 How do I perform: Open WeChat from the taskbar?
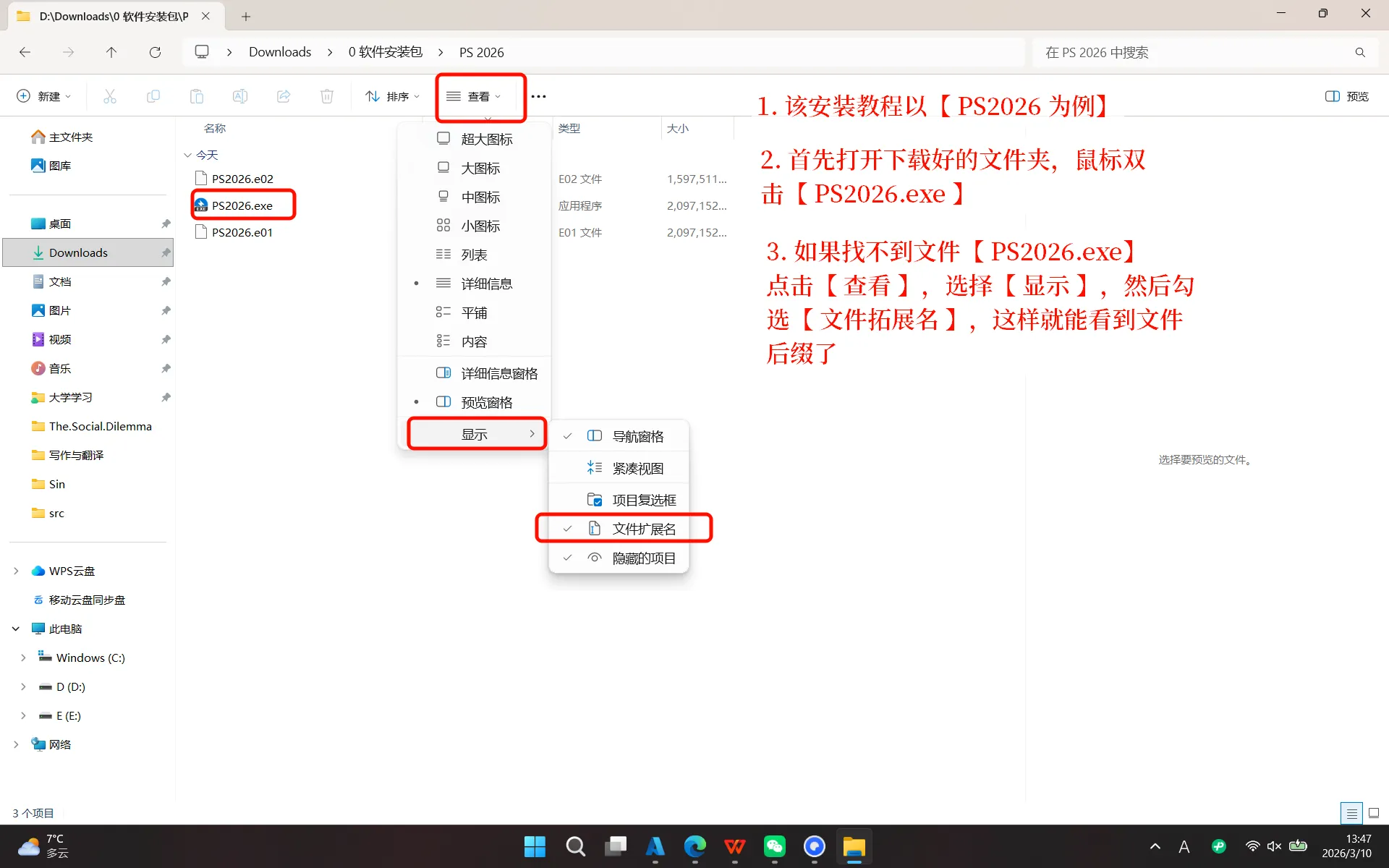pos(774,846)
